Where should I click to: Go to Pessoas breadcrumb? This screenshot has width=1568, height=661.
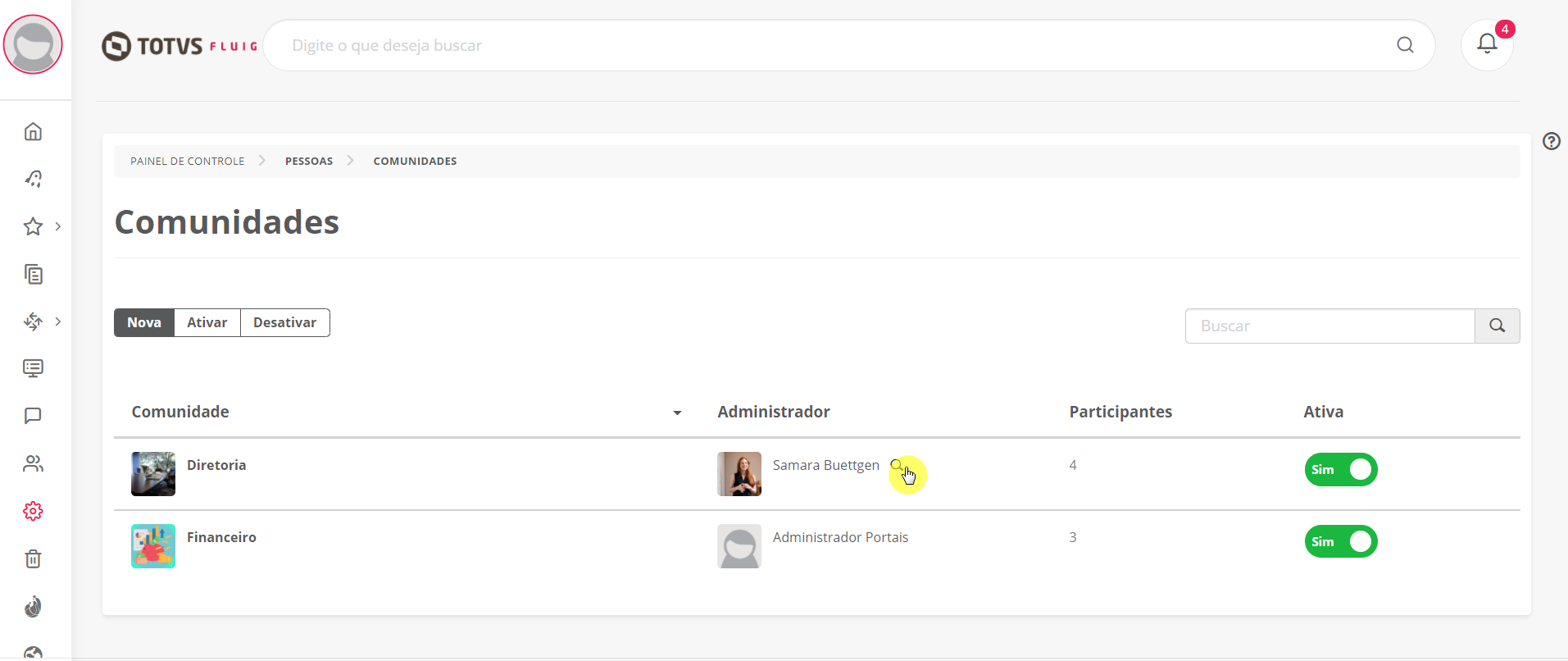tap(309, 162)
